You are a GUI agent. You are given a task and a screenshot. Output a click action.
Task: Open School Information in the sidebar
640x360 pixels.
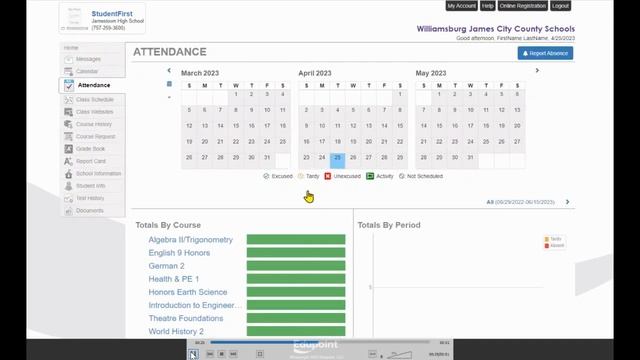98,173
